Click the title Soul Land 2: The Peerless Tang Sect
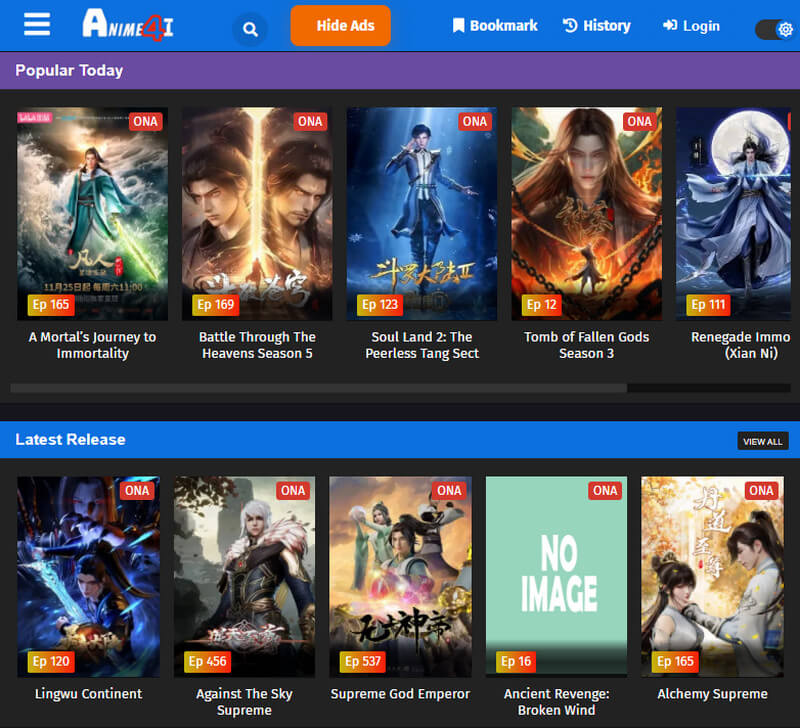This screenshot has width=800, height=728. coord(422,345)
